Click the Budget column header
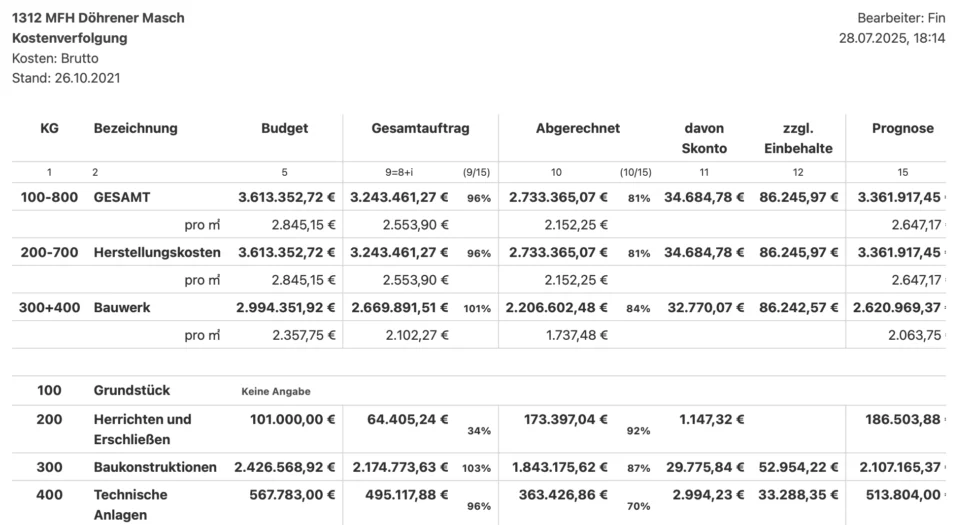960x525 pixels. point(285,128)
